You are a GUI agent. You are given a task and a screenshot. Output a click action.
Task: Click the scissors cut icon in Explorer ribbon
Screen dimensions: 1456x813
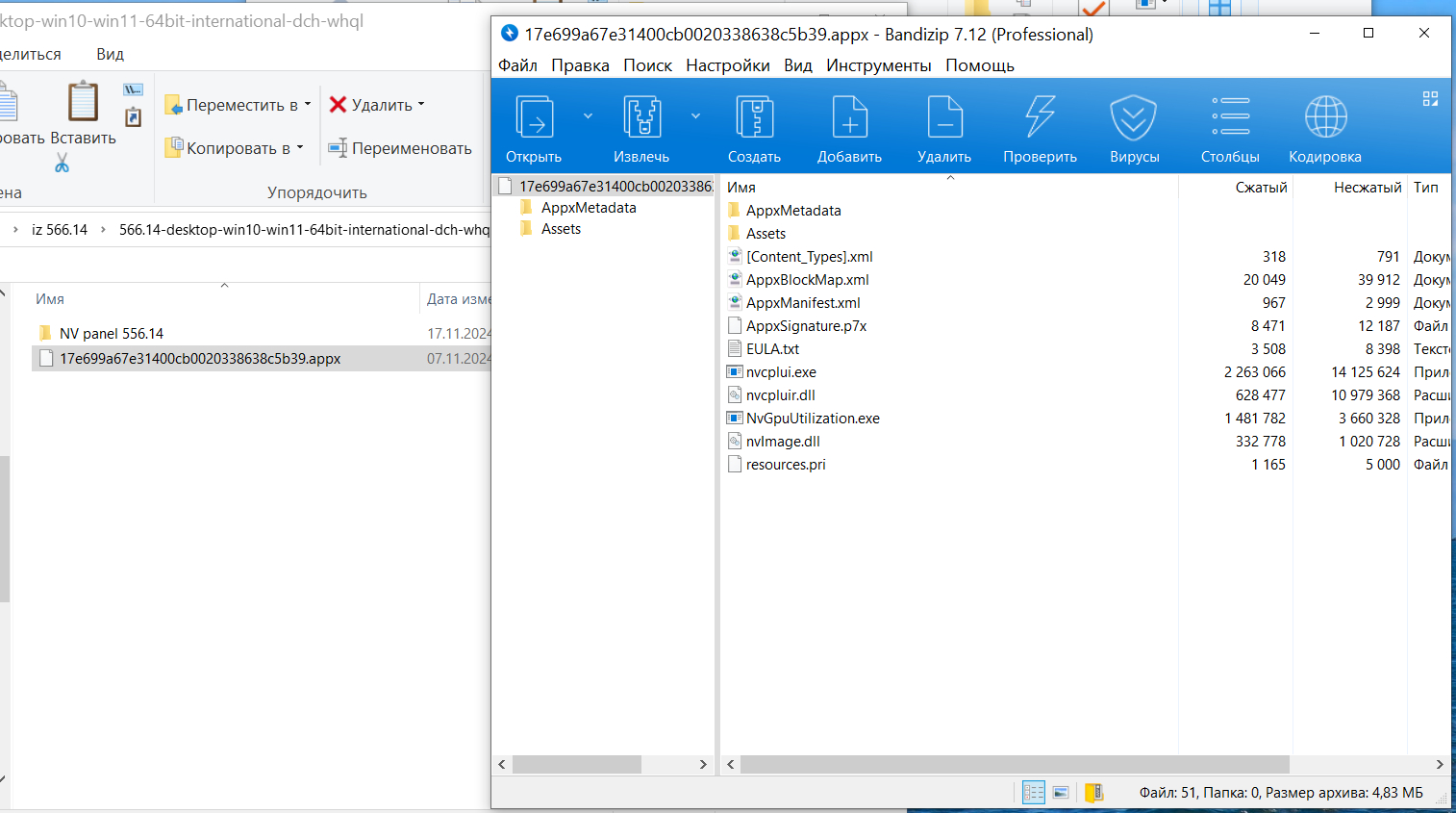pos(63,163)
